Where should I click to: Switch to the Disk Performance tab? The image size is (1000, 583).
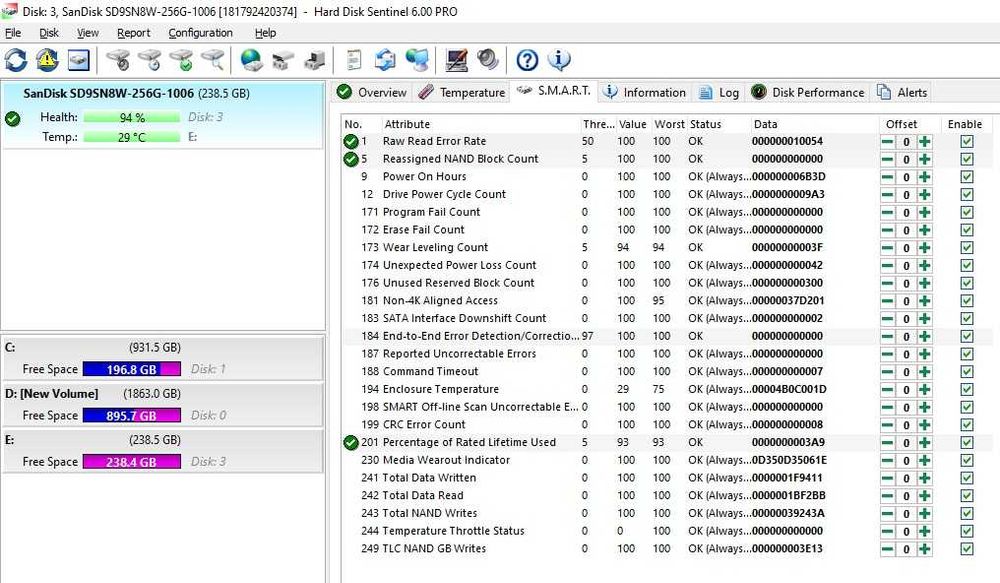(807, 92)
